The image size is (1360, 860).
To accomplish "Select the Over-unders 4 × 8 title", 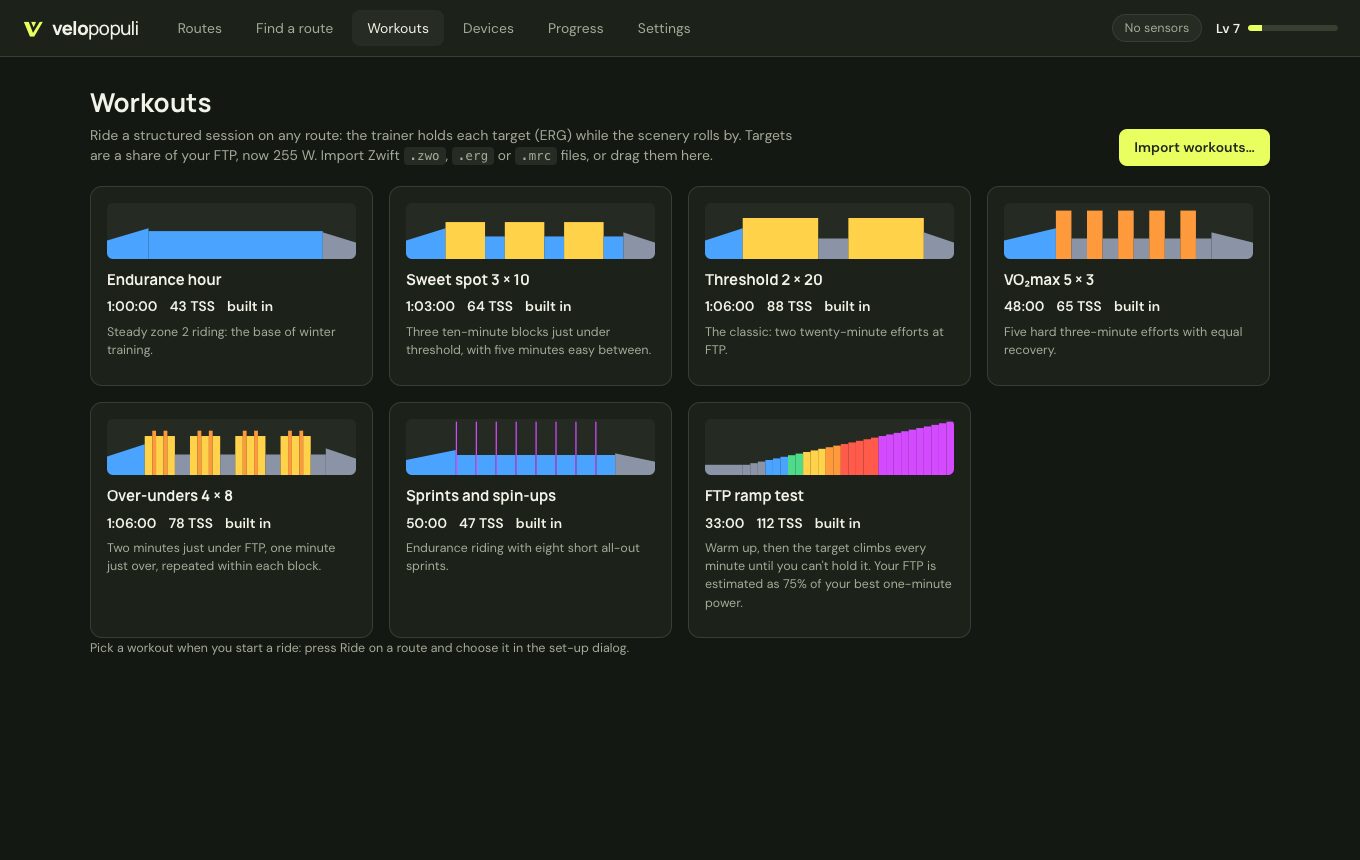I will 170,496.
